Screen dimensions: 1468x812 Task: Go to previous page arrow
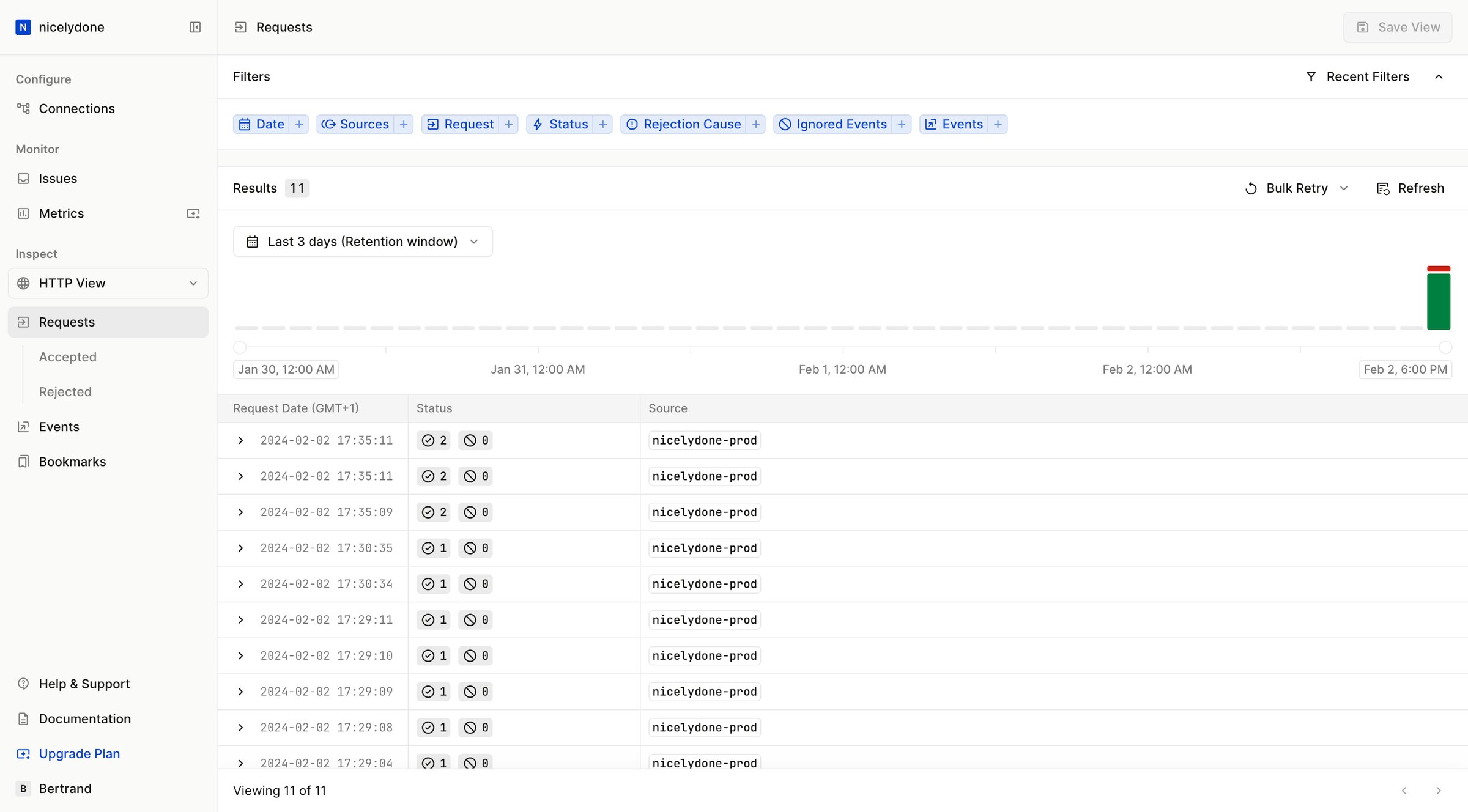click(x=1404, y=791)
